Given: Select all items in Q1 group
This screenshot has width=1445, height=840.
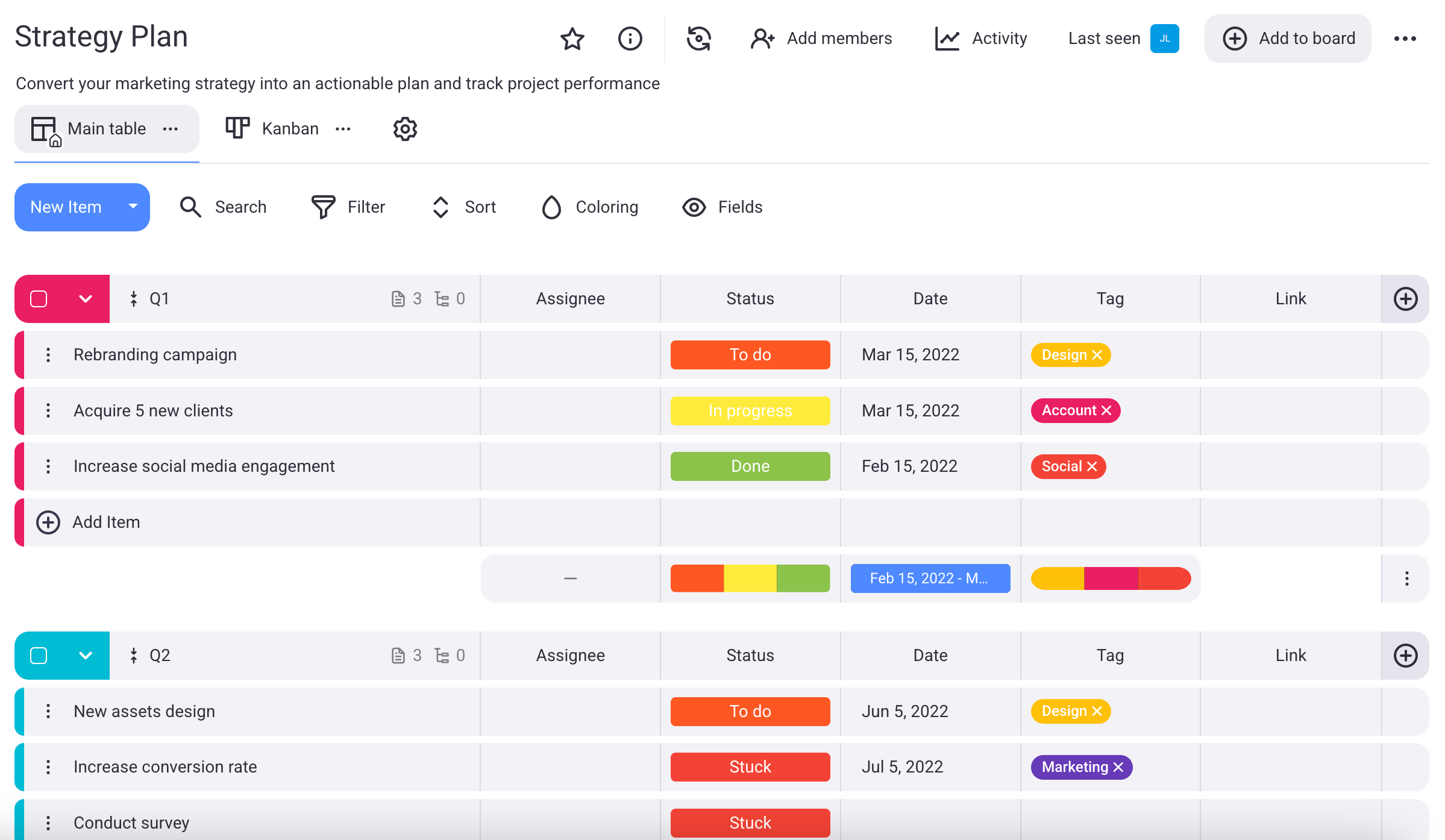Looking at the screenshot, I should [x=39, y=299].
